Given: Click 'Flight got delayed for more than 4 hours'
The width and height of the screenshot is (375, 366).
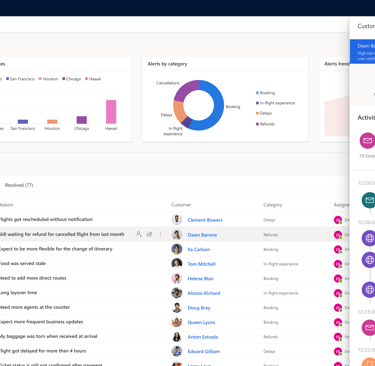Looking at the screenshot, I should (x=43, y=351).
